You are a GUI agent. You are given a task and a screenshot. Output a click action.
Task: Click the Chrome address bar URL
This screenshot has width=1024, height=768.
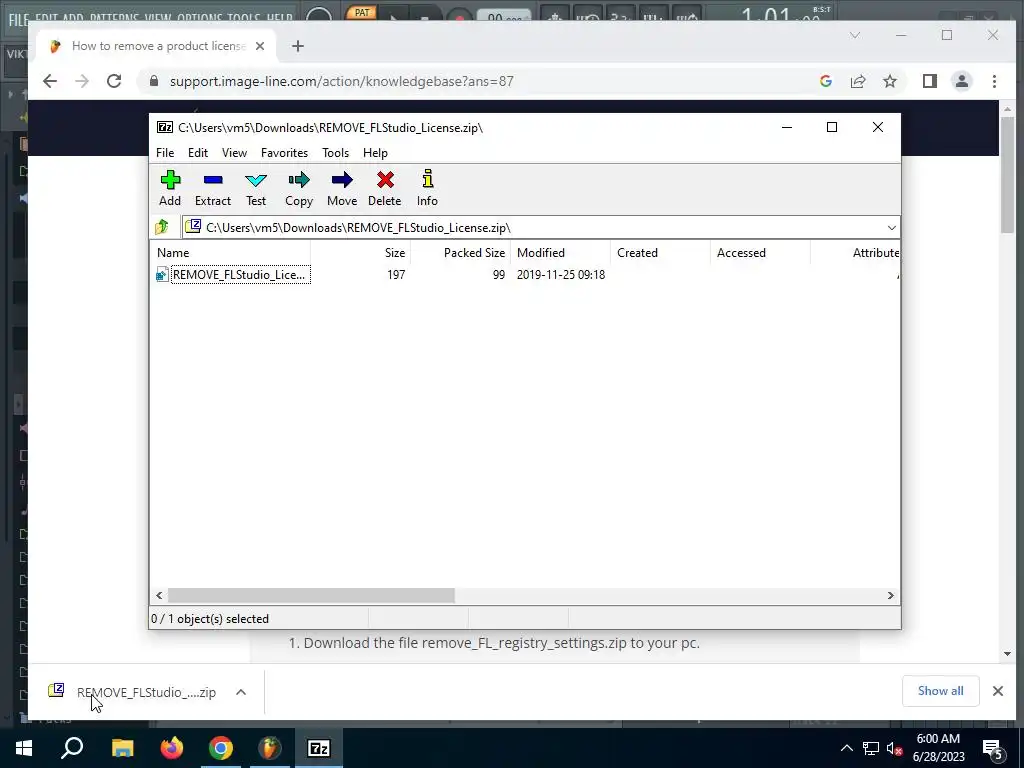[x=342, y=82]
